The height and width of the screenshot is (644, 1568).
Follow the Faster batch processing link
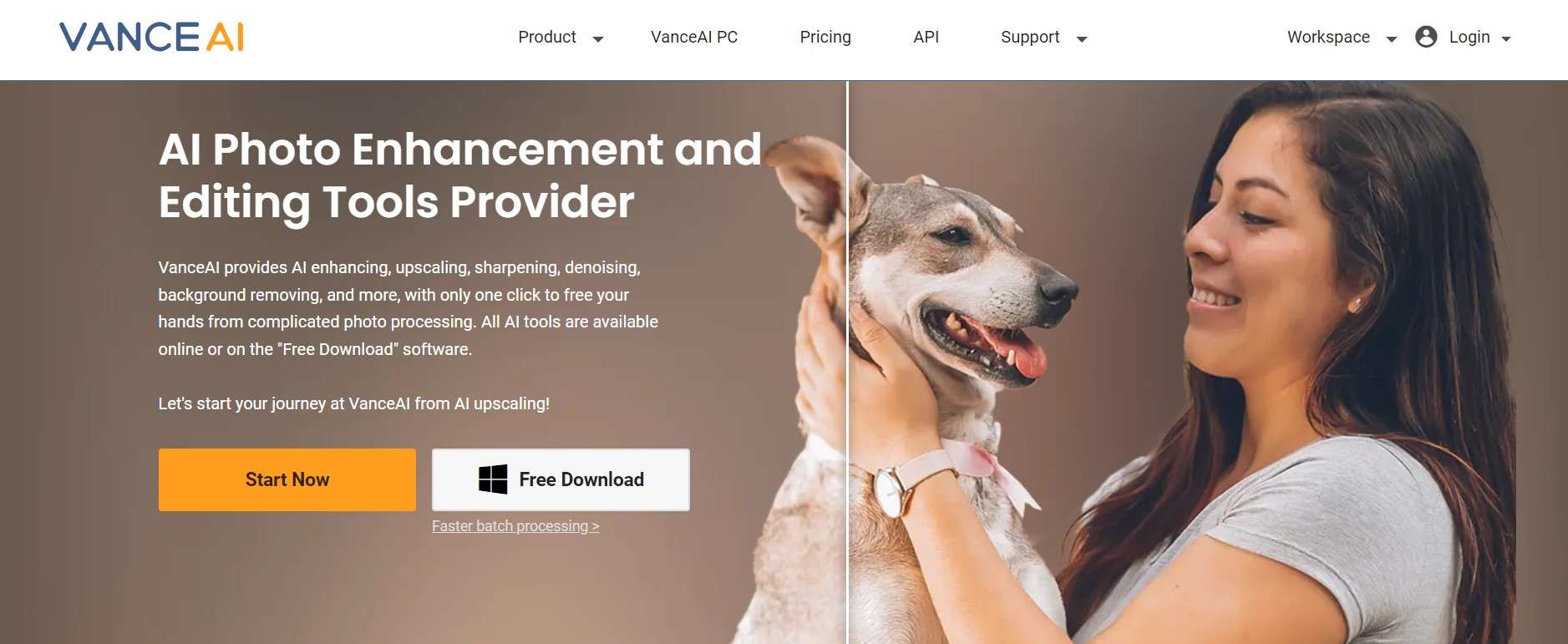point(515,526)
